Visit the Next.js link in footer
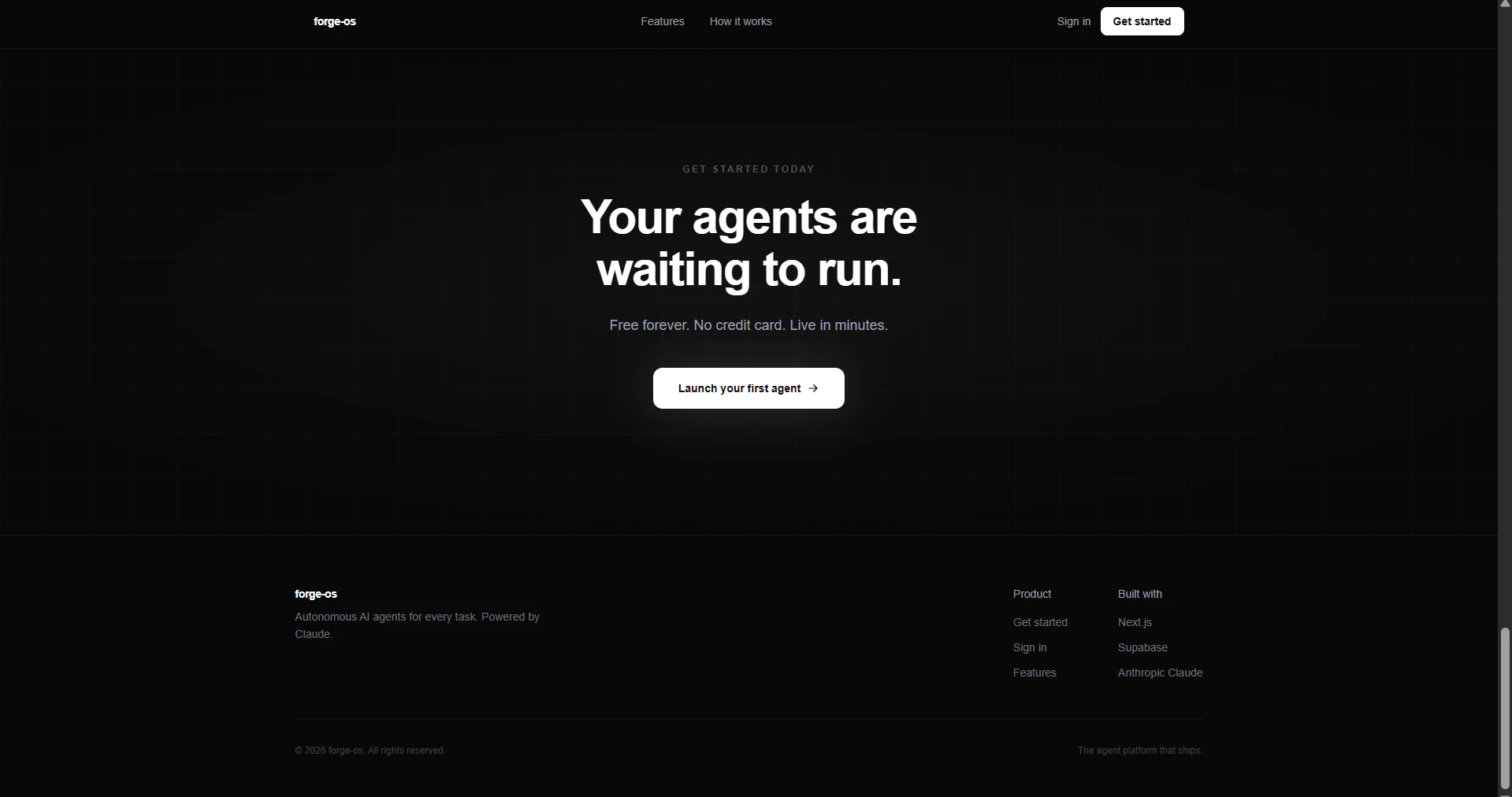 1135,622
